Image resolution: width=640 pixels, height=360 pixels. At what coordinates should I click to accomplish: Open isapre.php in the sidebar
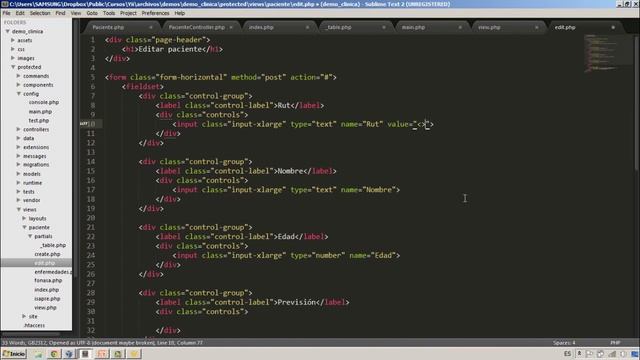47,299
